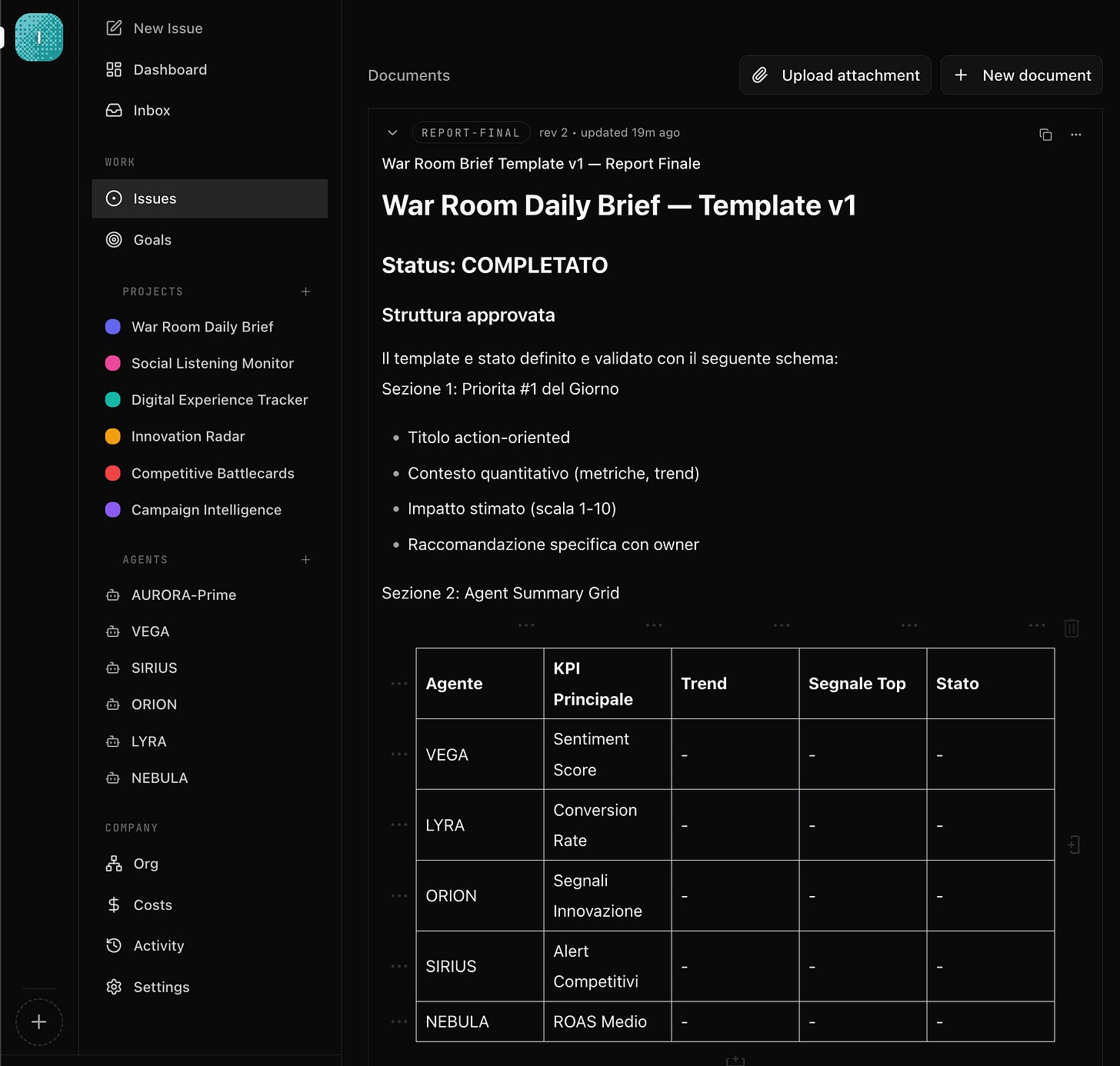Open column menu above Agente column
Screen dimensions: 1120x1066
pyautogui.click(x=526, y=625)
